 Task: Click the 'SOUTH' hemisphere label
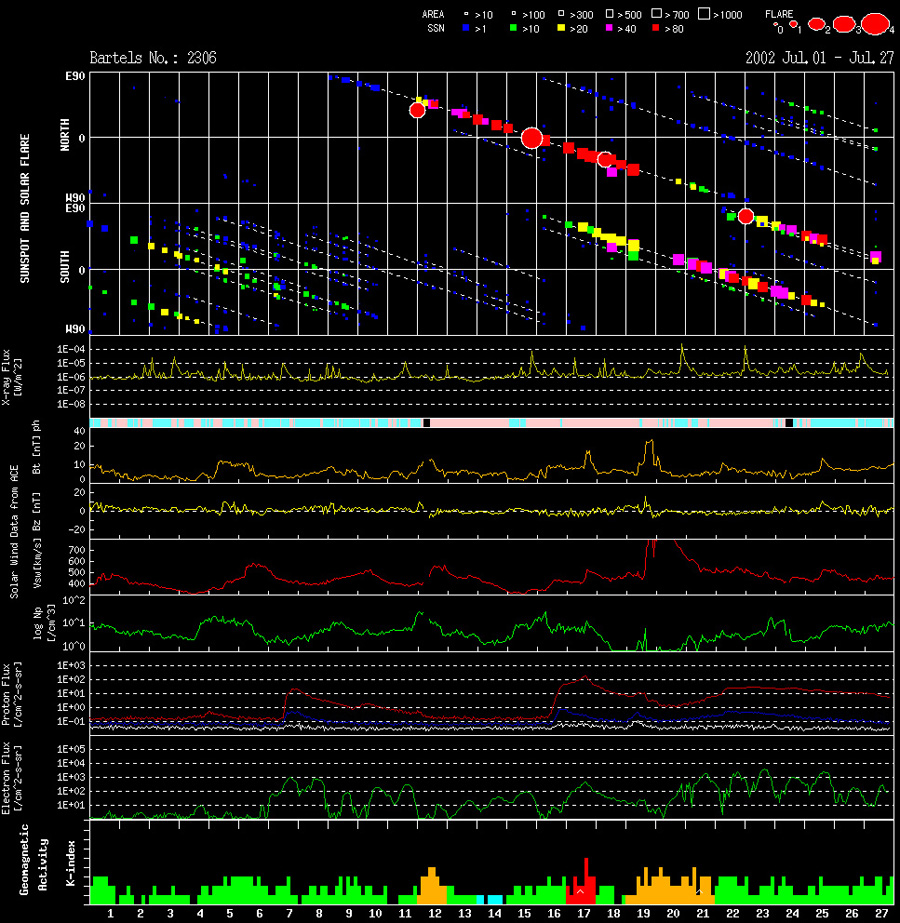click(65, 267)
